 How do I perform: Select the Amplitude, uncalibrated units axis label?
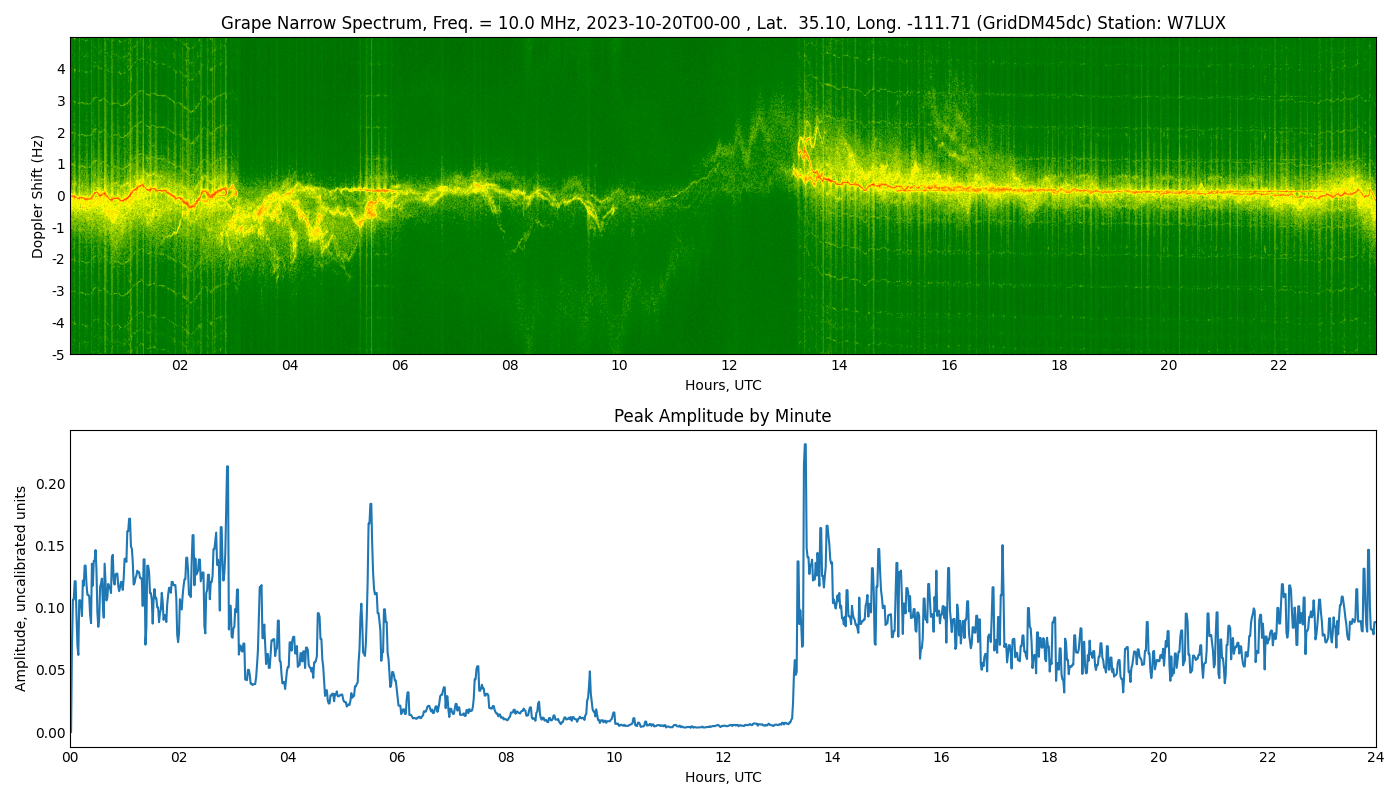pyautogui.click(x=21, y=588)
